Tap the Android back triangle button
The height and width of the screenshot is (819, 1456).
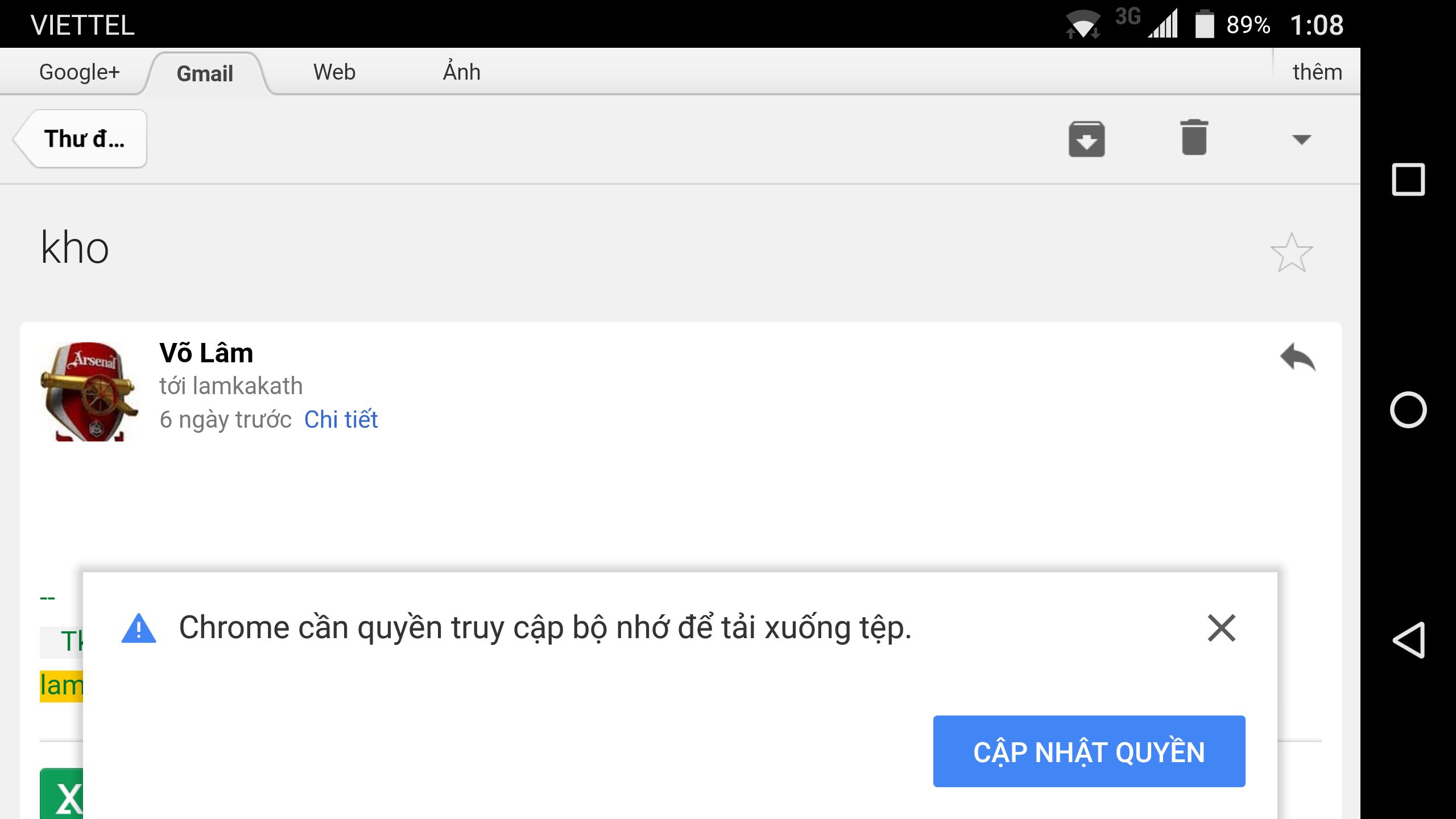[x=1409, y=640]
